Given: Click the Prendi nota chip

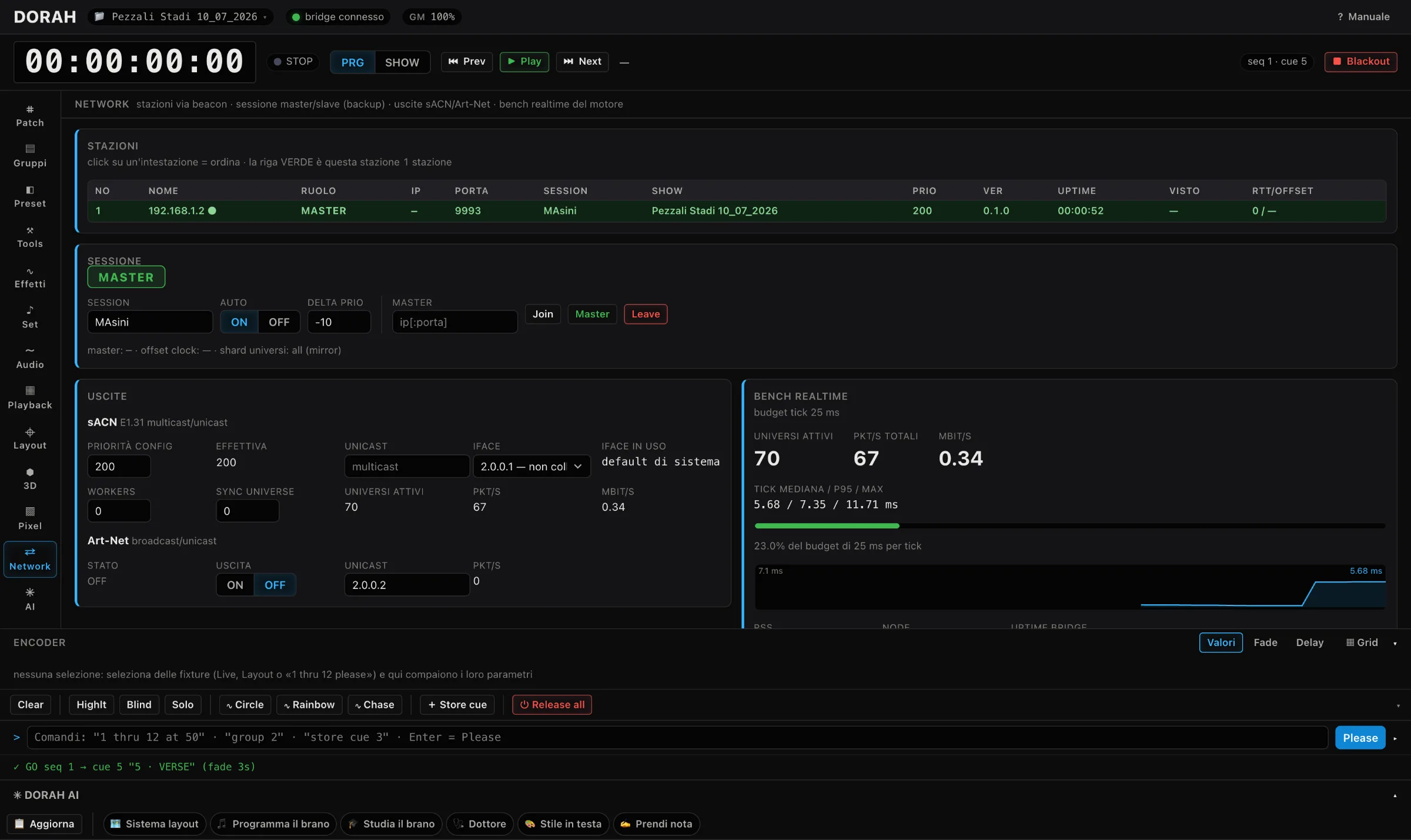Looking at the screenshot, I should pos(657,824).
